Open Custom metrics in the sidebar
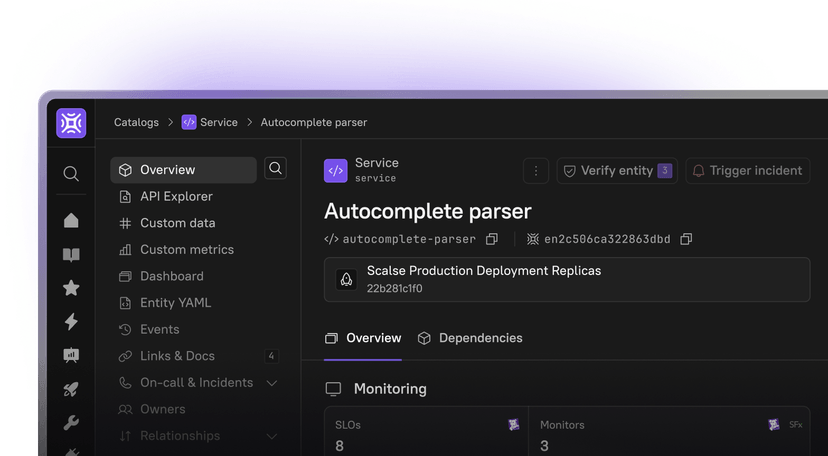The height and width of the screenshot is (456, 828). [x=187, y=250]
